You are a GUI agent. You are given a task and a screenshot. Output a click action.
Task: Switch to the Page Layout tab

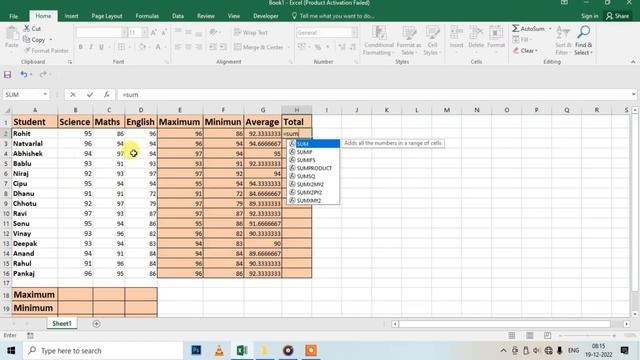click(x=107, y=16)
